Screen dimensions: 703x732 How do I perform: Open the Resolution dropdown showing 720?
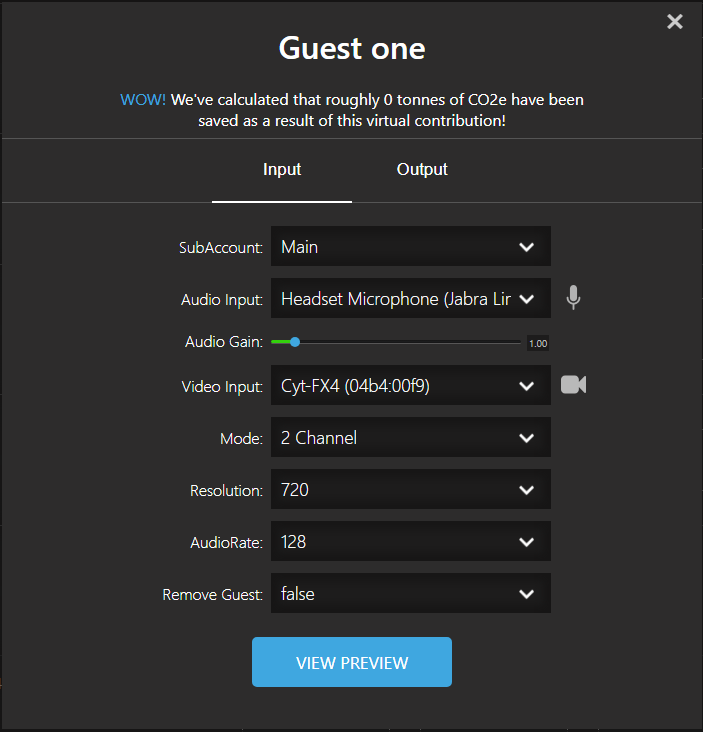click(x=411, y=489)
